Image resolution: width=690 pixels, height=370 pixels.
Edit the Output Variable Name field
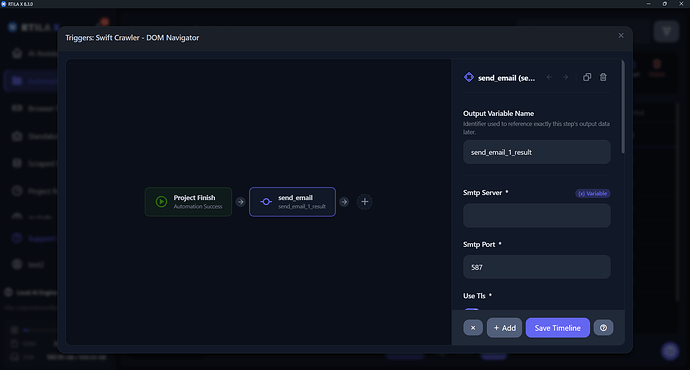point(537,152)
